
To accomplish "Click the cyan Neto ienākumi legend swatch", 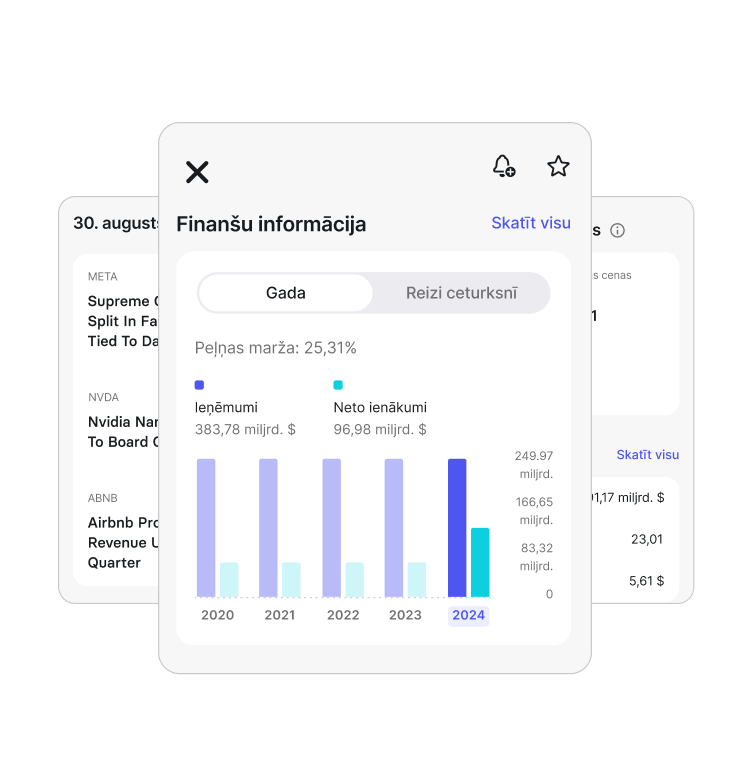I will (338, 385).
